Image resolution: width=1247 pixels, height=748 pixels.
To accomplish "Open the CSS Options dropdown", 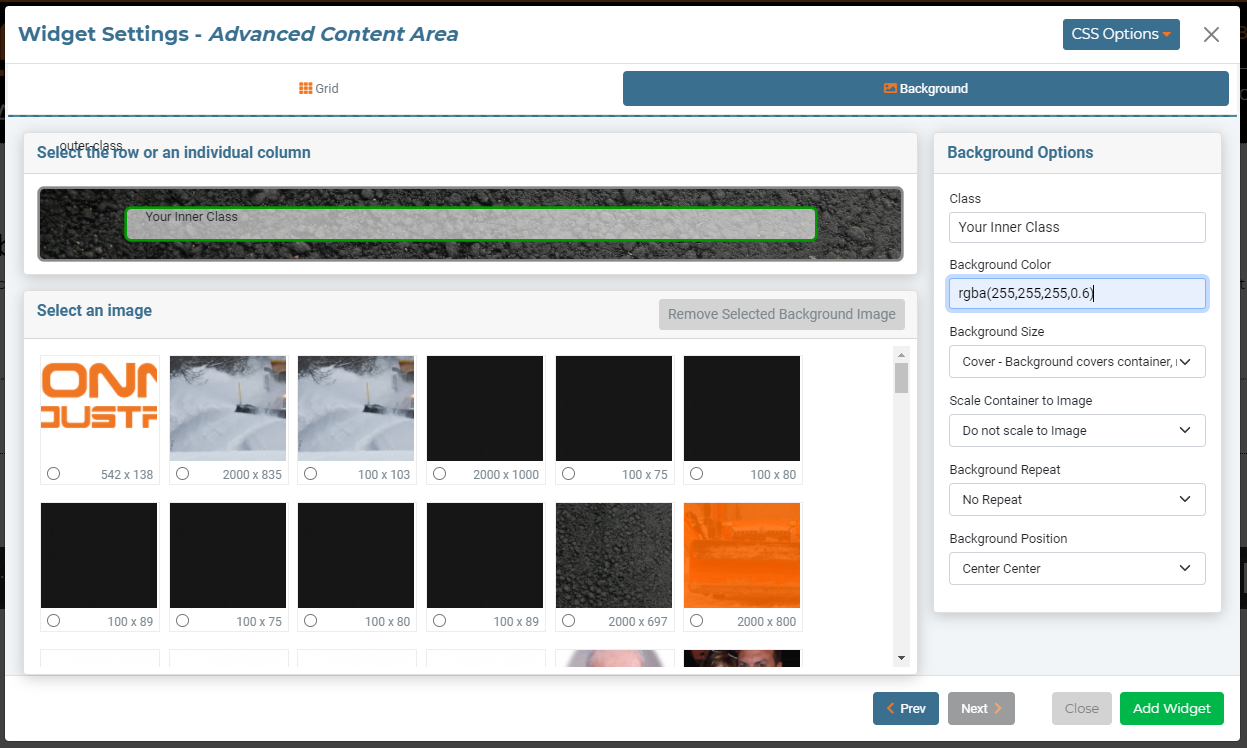I will point(1121,34).
